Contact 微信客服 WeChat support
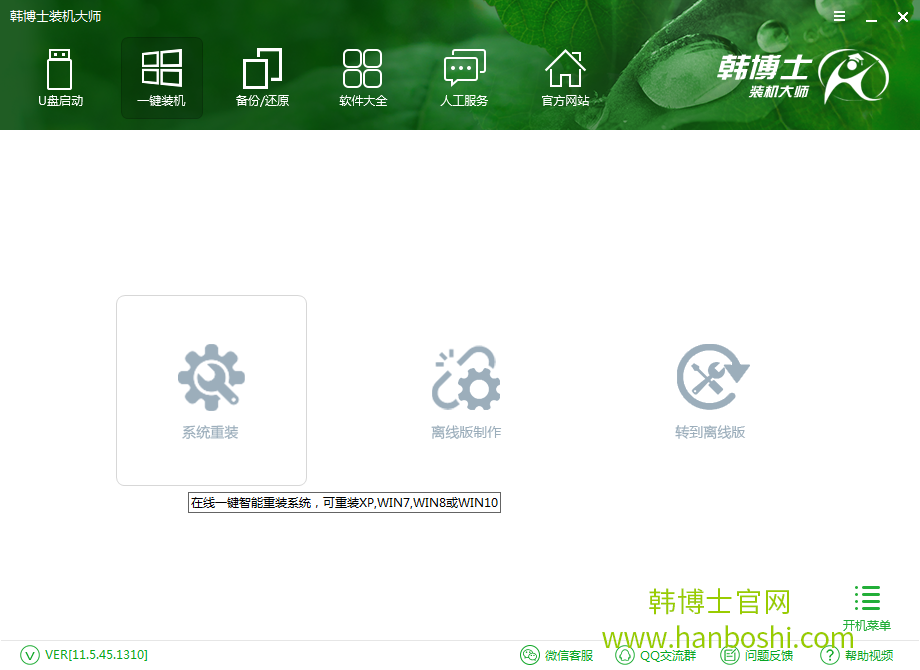920x670 pixels. click(556, 655)
